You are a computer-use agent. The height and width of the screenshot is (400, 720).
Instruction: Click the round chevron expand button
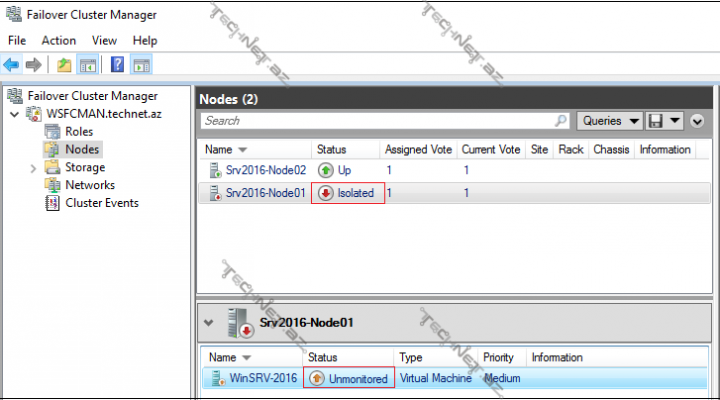point(697,121)
